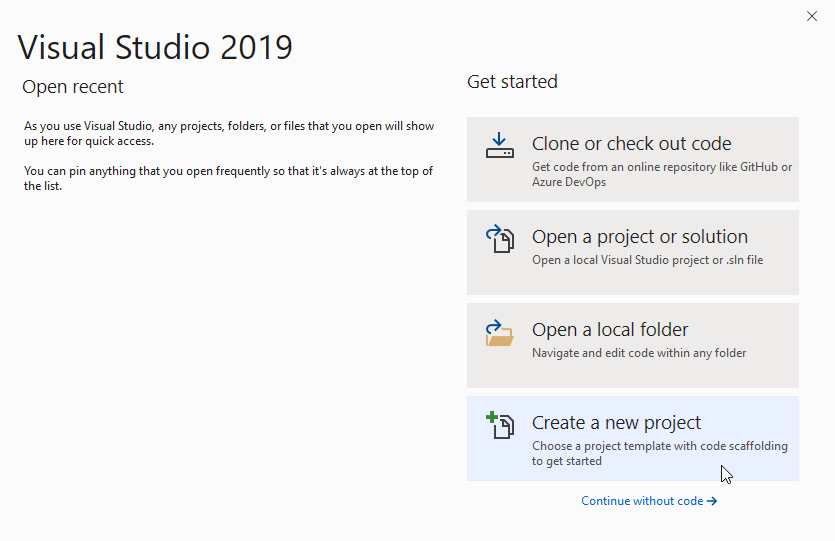Click the Clone or check out code download icon
Viewport: 835px width, 541px height.
[500, 146]
